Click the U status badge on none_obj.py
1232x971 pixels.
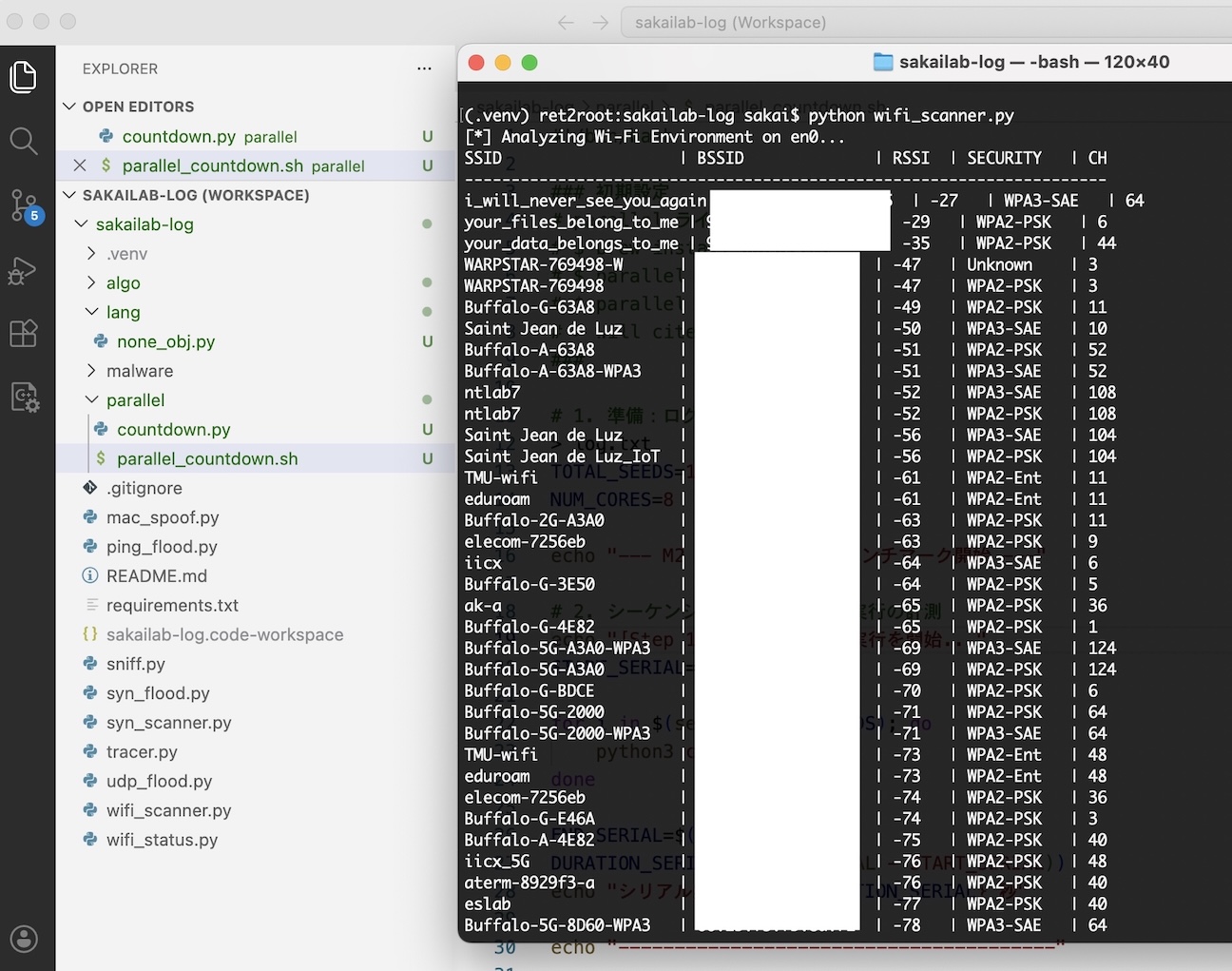coord(428,341)
